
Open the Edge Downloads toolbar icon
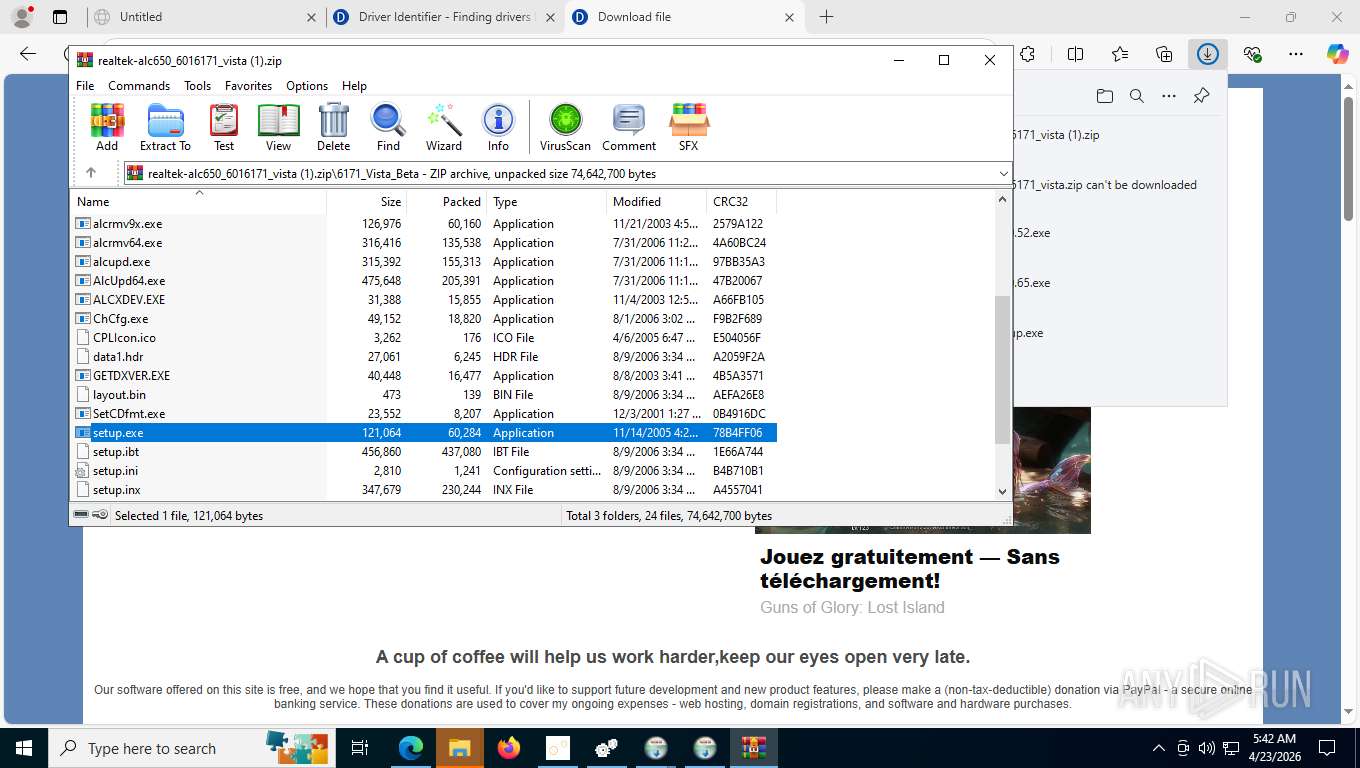[x=1208, y=54]
